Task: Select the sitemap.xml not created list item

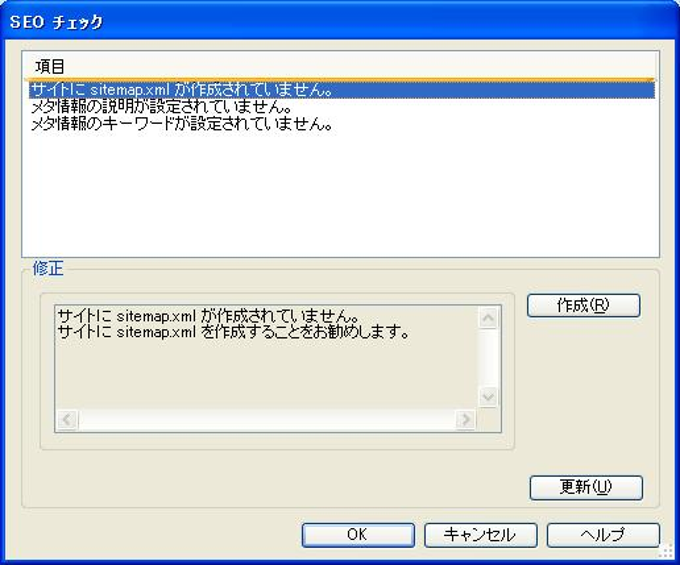Action: coord(342,90)
